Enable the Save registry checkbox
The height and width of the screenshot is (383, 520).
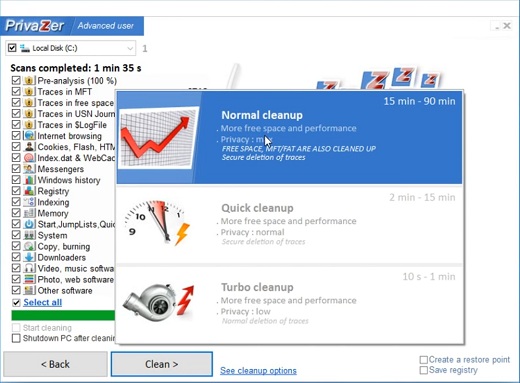click(423, 370)
